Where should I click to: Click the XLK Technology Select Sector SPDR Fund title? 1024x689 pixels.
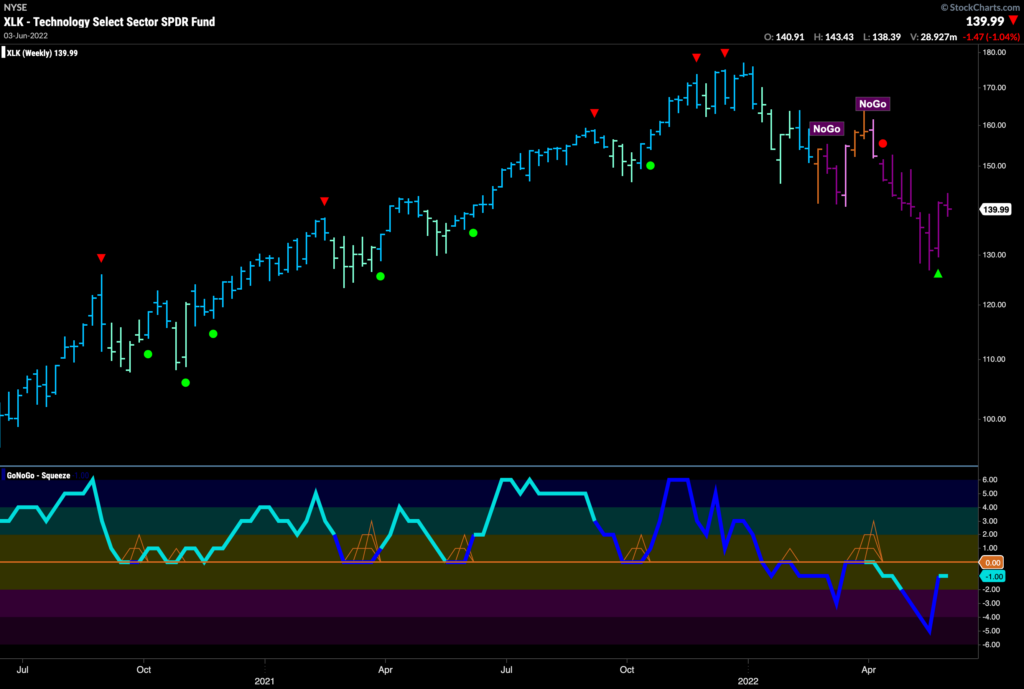point(109,22)
